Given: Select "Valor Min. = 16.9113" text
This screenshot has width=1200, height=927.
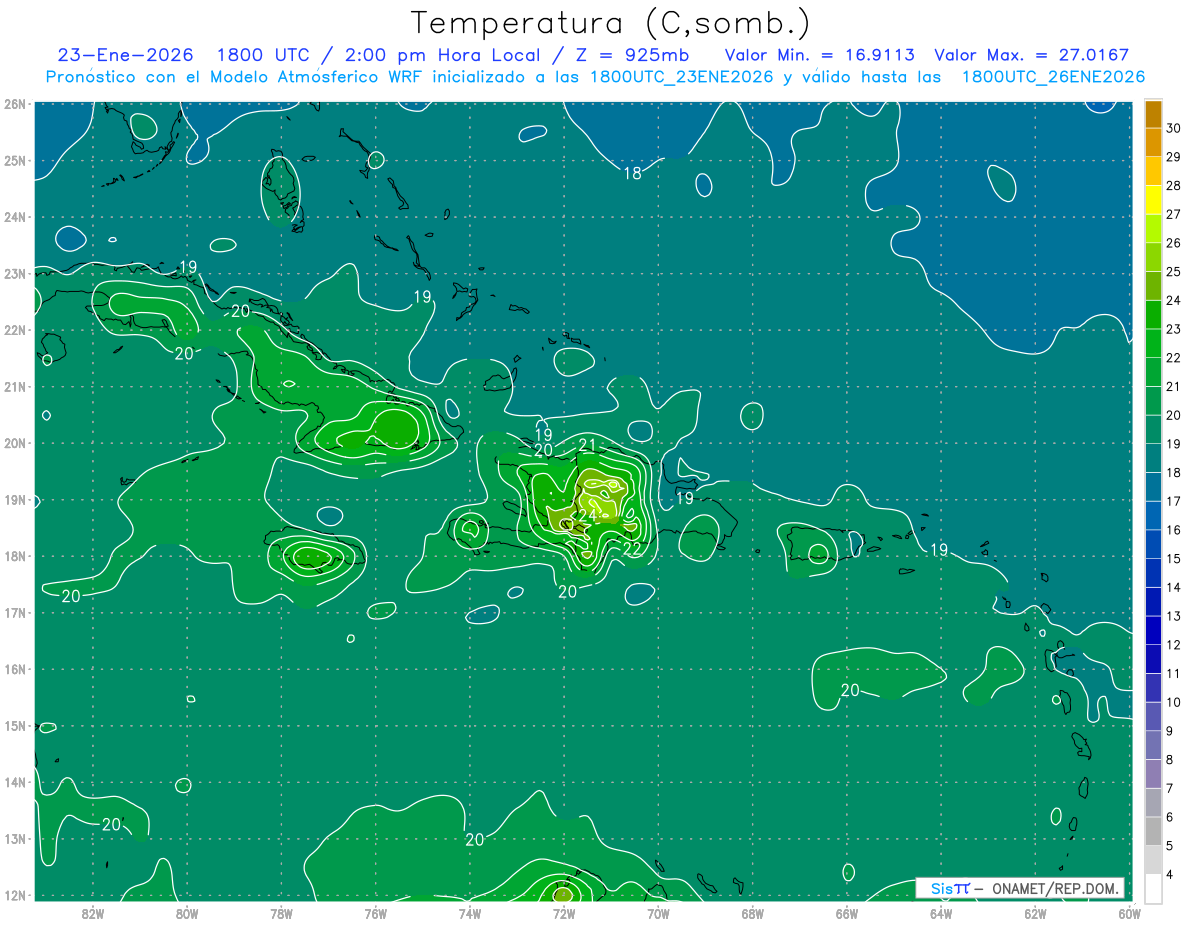Looking at the screenshot, I should coord(820,55).
